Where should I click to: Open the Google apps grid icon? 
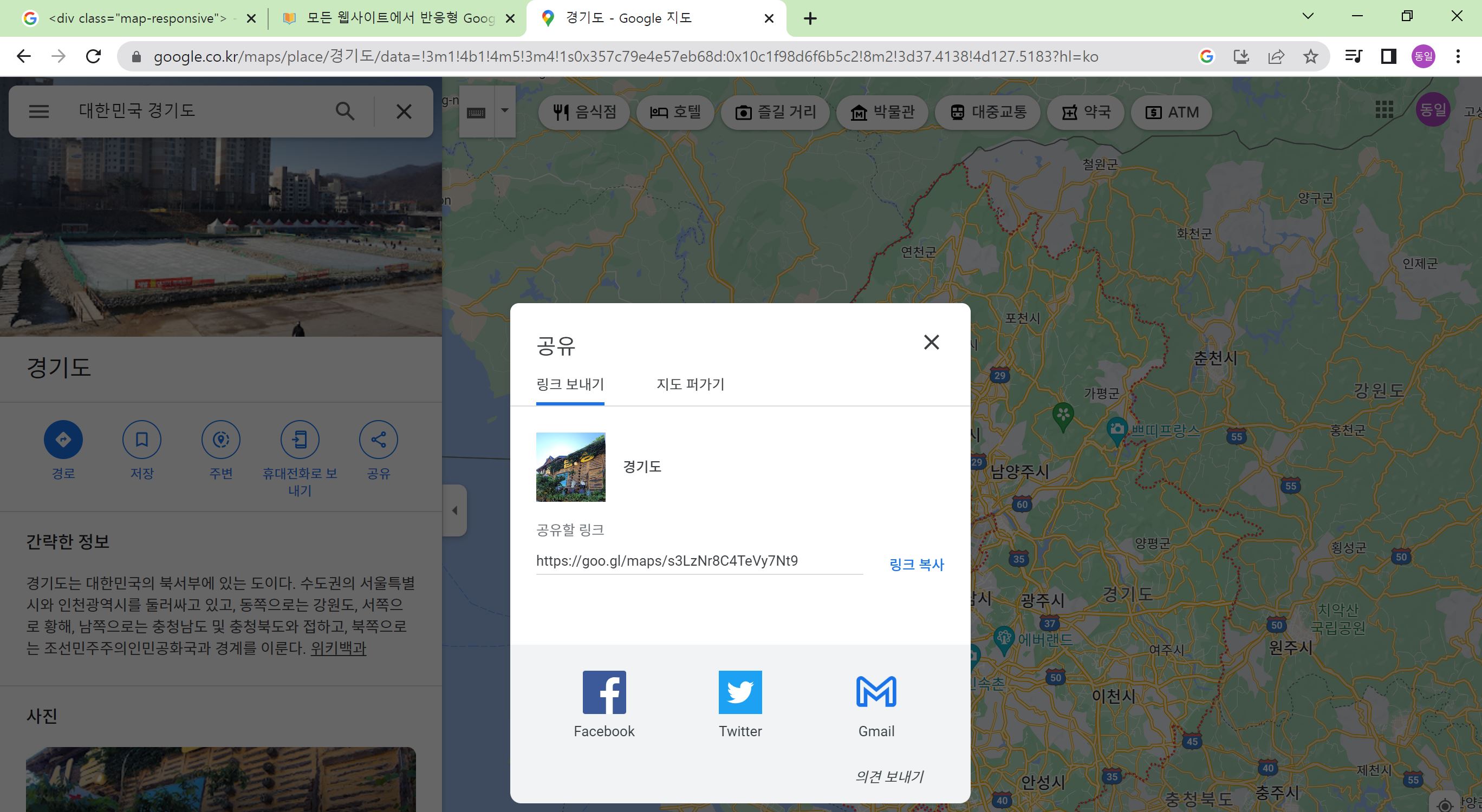point(1383,110)
